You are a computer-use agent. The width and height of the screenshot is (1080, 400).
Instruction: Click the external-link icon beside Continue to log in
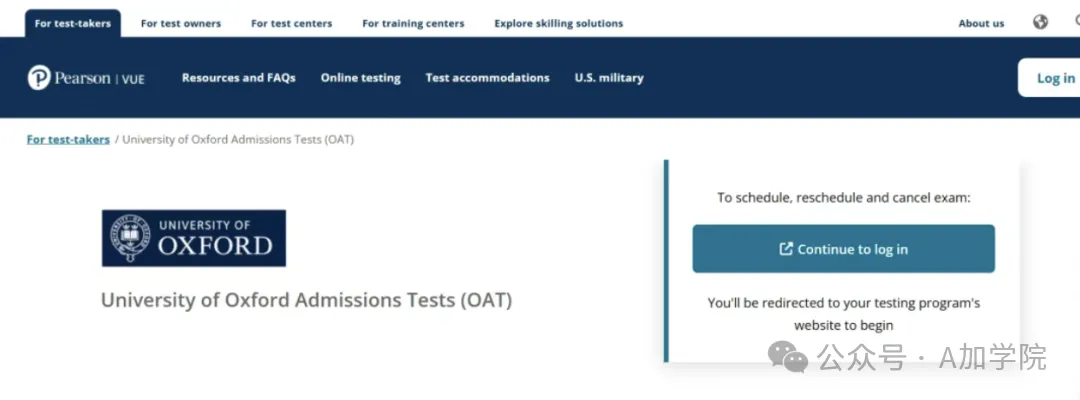coord(786,249)
